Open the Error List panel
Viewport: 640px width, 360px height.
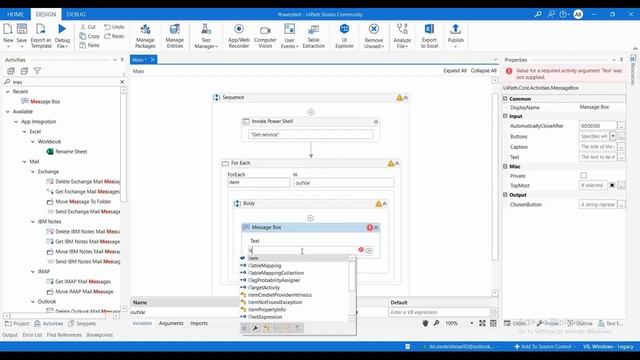[32, 335]
